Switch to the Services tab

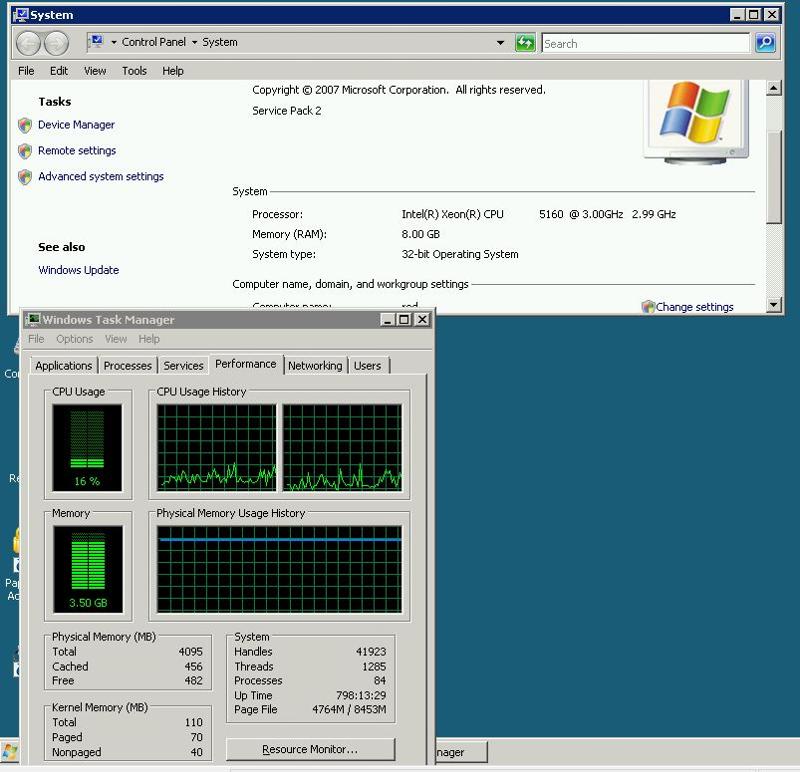184,366
